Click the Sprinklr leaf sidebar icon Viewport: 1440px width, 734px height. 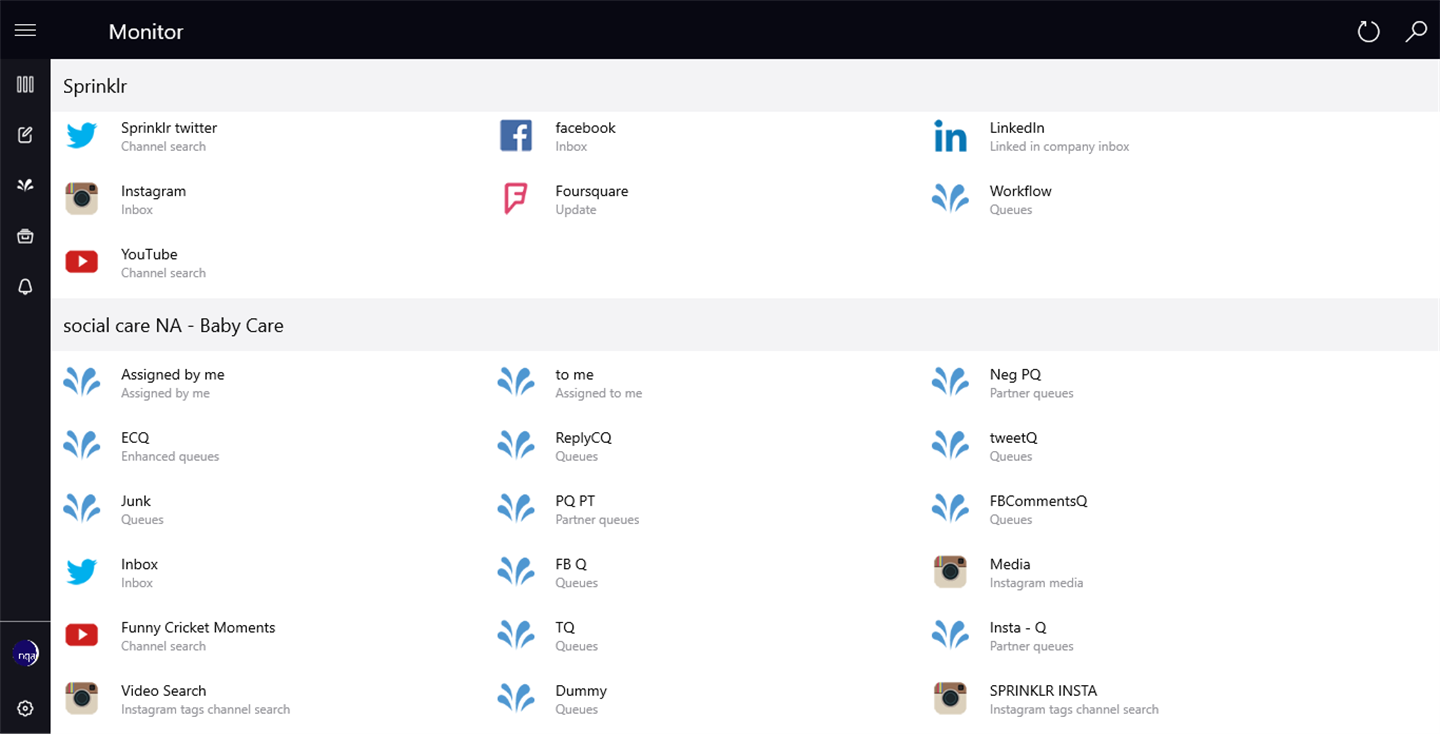pyautogui.click(x=25, y=185)
